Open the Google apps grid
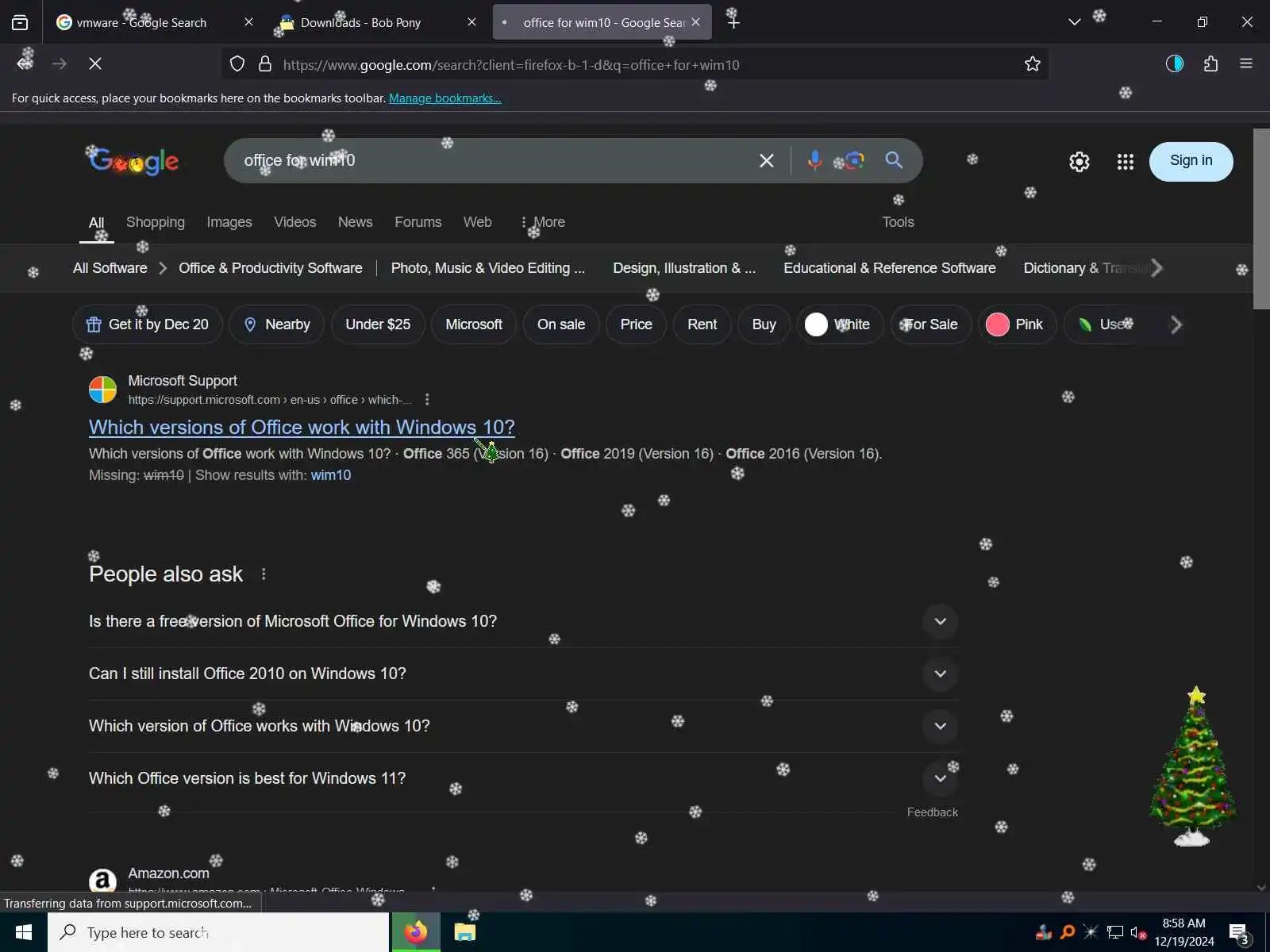The image size is (1270, 952). pyautogui.click(x=1126, y=162)
